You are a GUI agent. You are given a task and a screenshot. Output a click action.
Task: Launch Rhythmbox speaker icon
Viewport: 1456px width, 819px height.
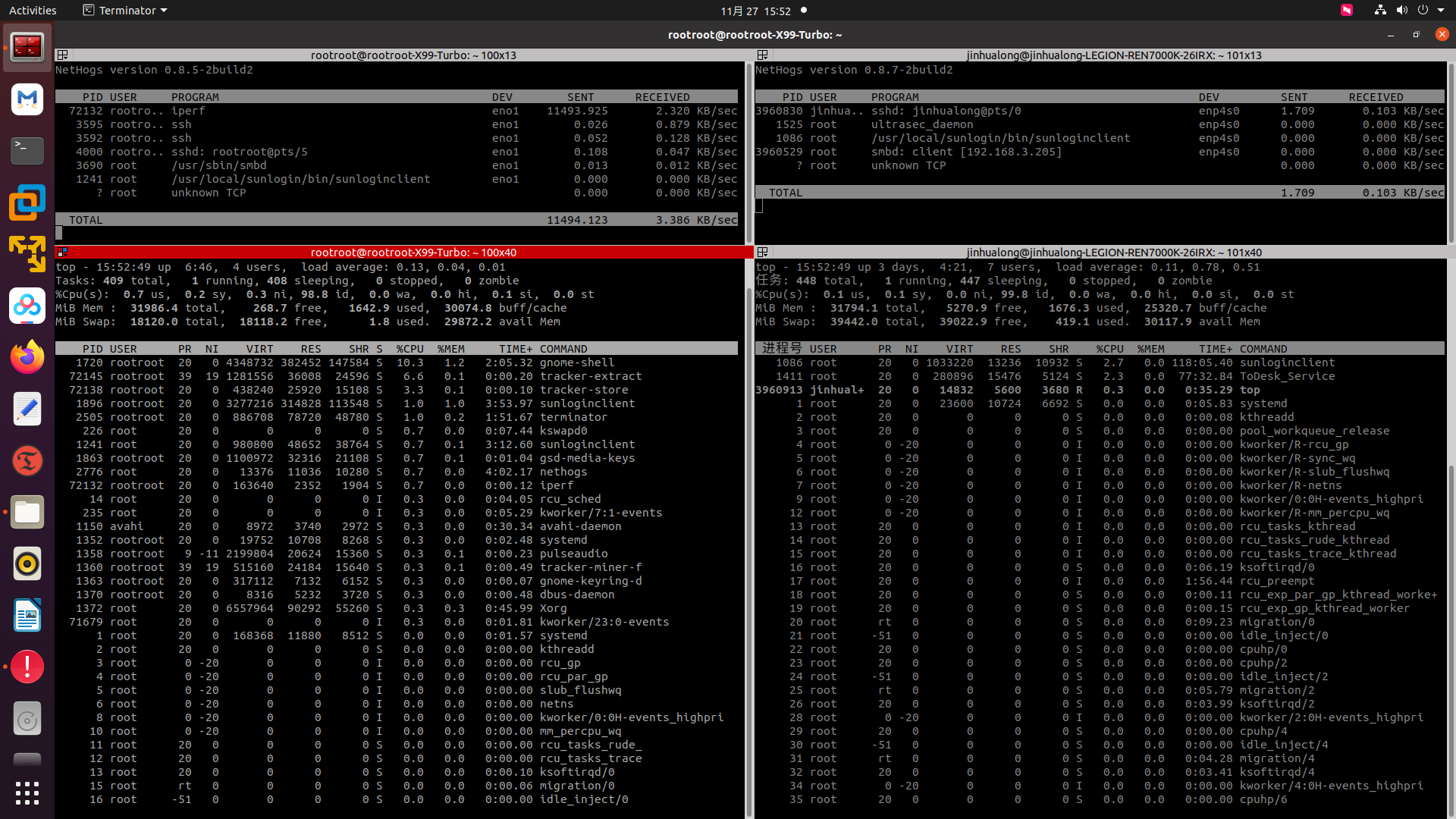27,564
